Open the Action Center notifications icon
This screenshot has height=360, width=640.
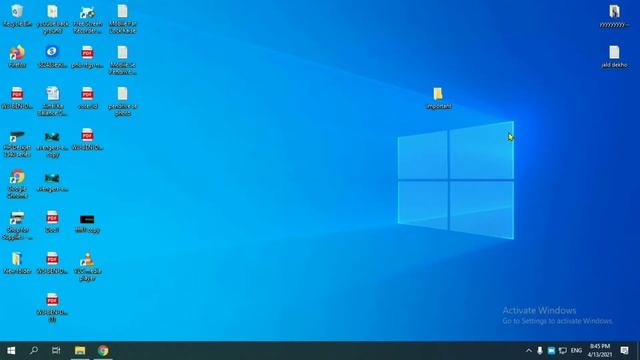(x=624, y=351)
